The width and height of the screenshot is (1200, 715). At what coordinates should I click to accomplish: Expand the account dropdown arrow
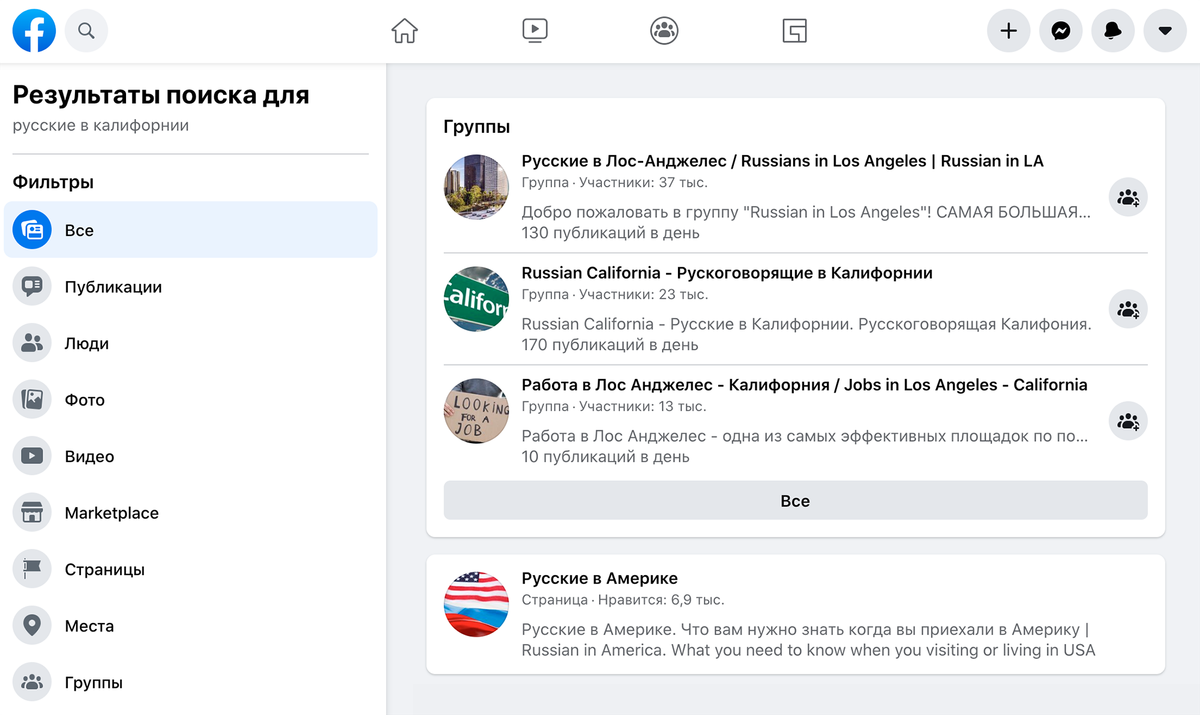[1164, 31]
